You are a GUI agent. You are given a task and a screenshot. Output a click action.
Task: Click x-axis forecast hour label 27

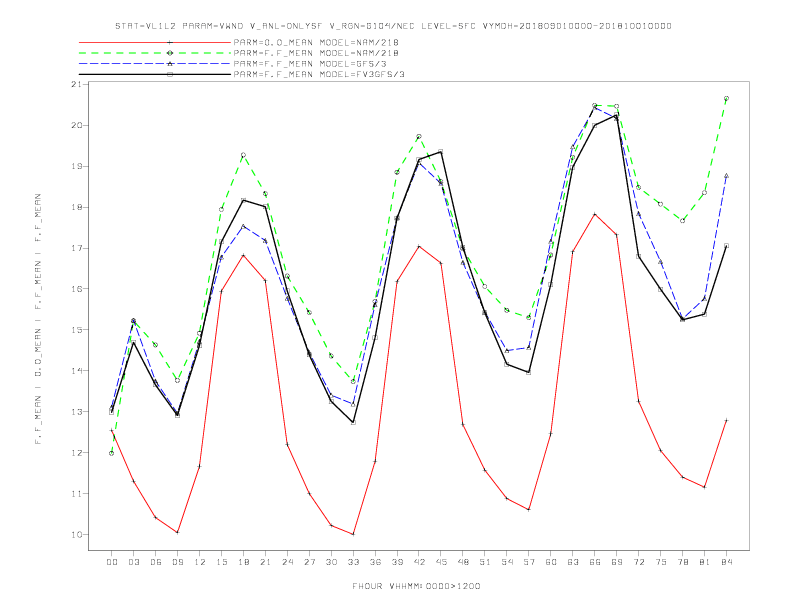point(309,562)
